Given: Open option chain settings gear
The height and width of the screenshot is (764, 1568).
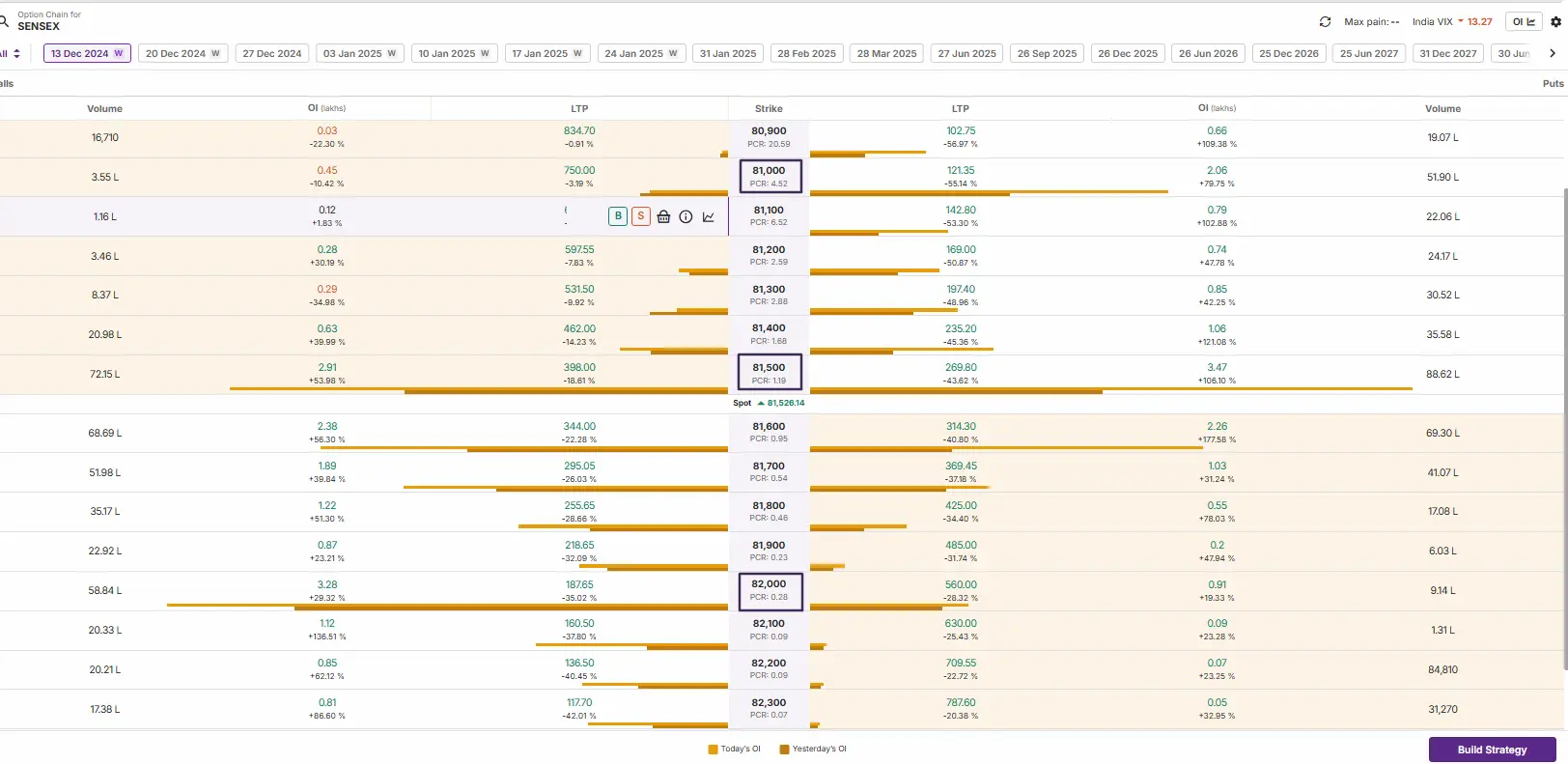Looking at the screenshot, I should click(x=1555, y=21).
